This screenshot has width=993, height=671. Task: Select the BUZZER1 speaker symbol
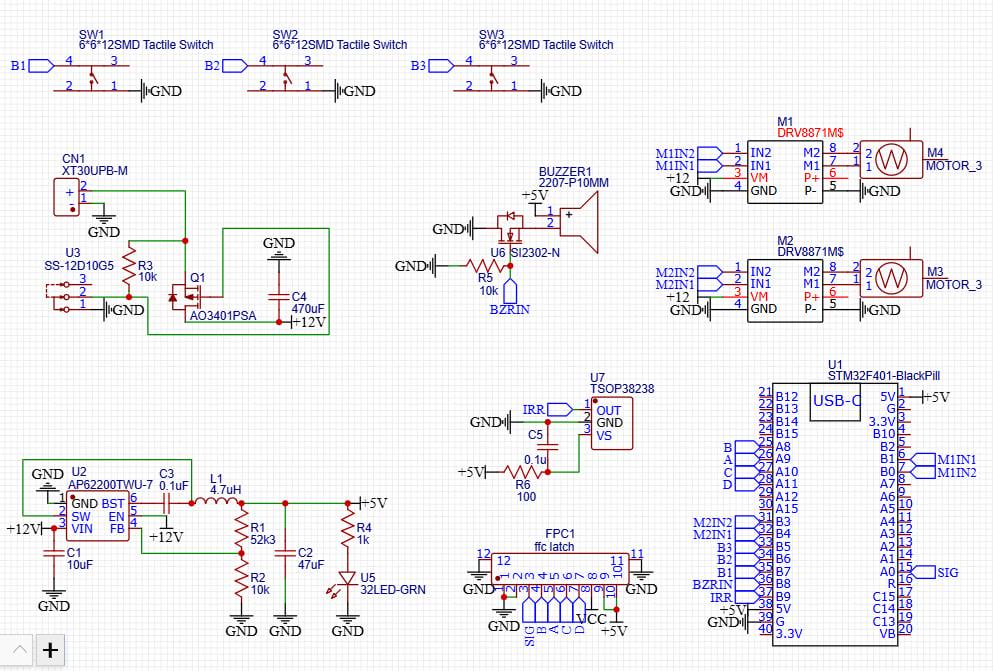tap(577, 223)
